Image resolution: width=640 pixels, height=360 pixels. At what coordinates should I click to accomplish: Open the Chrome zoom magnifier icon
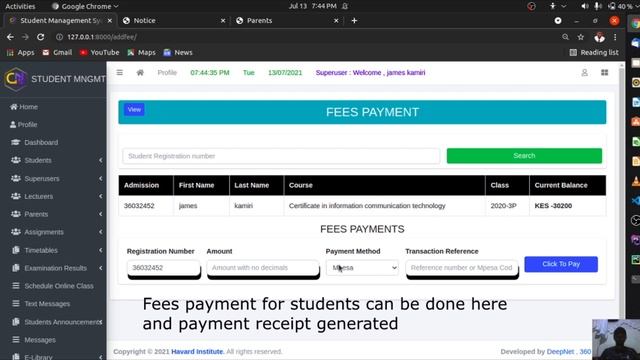point(565,37)
